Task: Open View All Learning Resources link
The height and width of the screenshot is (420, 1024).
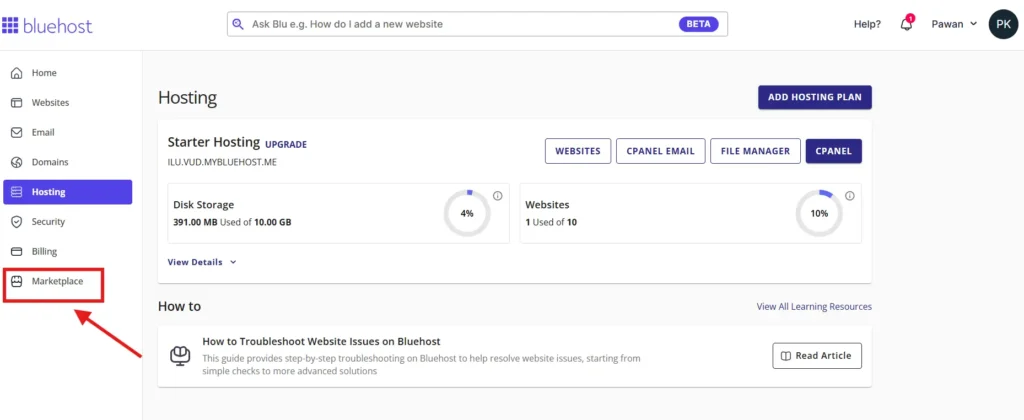Action: click(x=814, y=306)
